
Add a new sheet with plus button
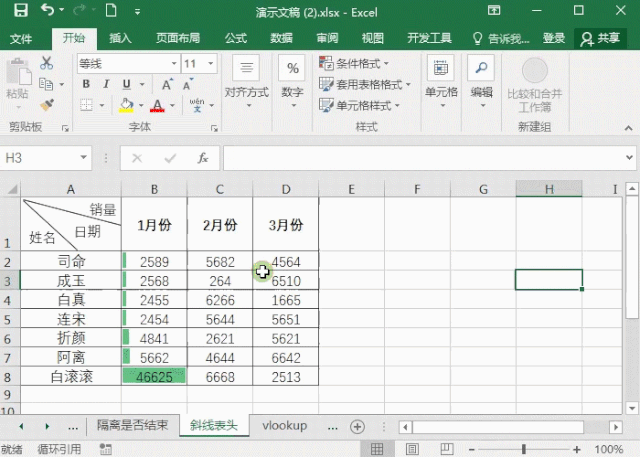pyautogui.click(x=357, y=427)
